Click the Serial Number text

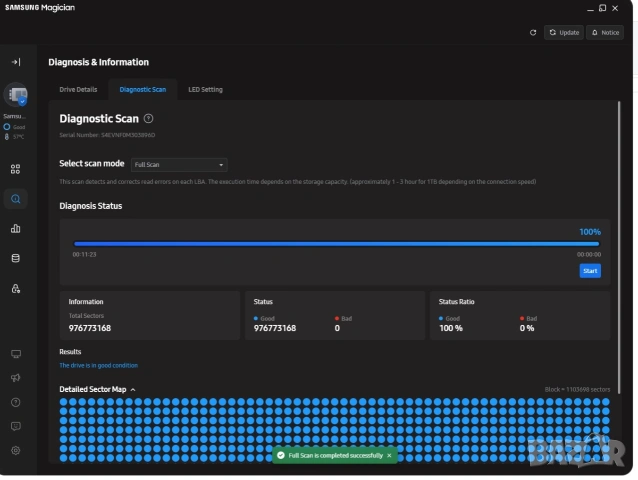point(107,135)
